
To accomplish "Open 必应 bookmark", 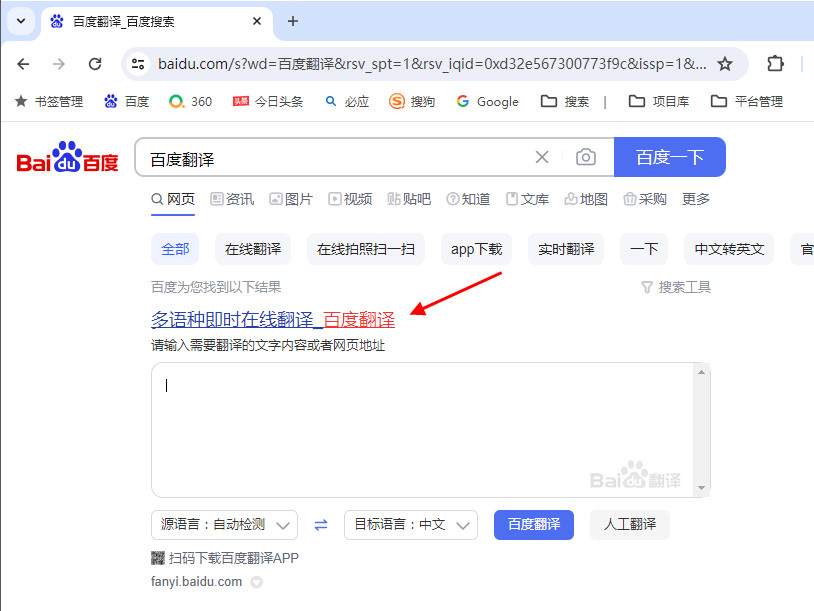I will click(x=347, y=101).
